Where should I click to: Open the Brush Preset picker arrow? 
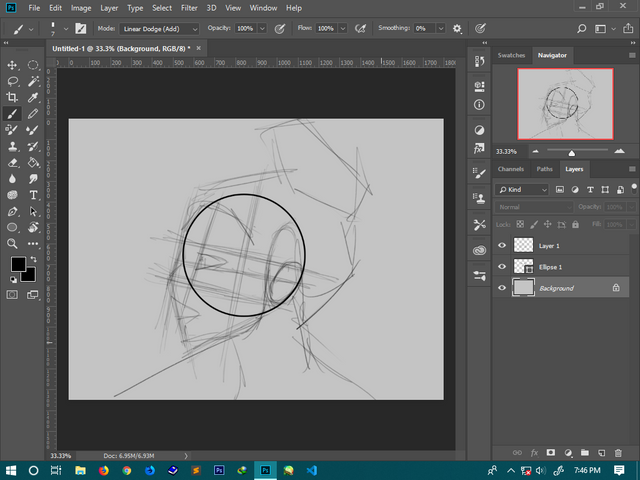66,29
